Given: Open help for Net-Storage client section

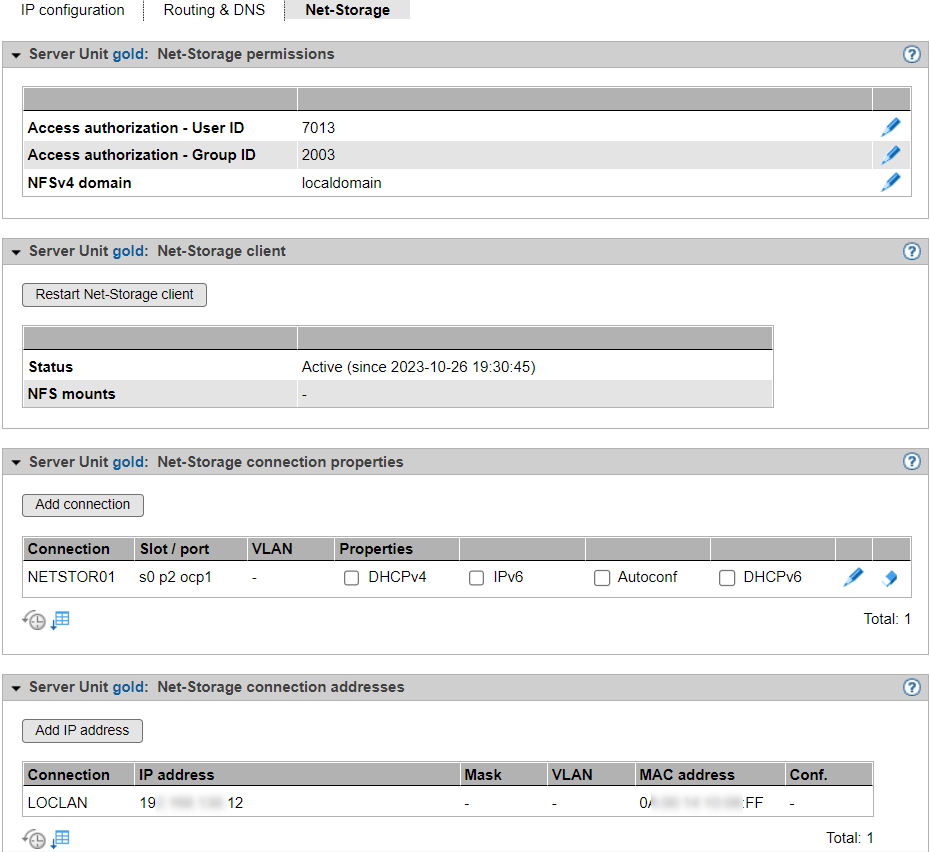Looking at the screenshot, I should pyautogui.click(x=911, y=251).
